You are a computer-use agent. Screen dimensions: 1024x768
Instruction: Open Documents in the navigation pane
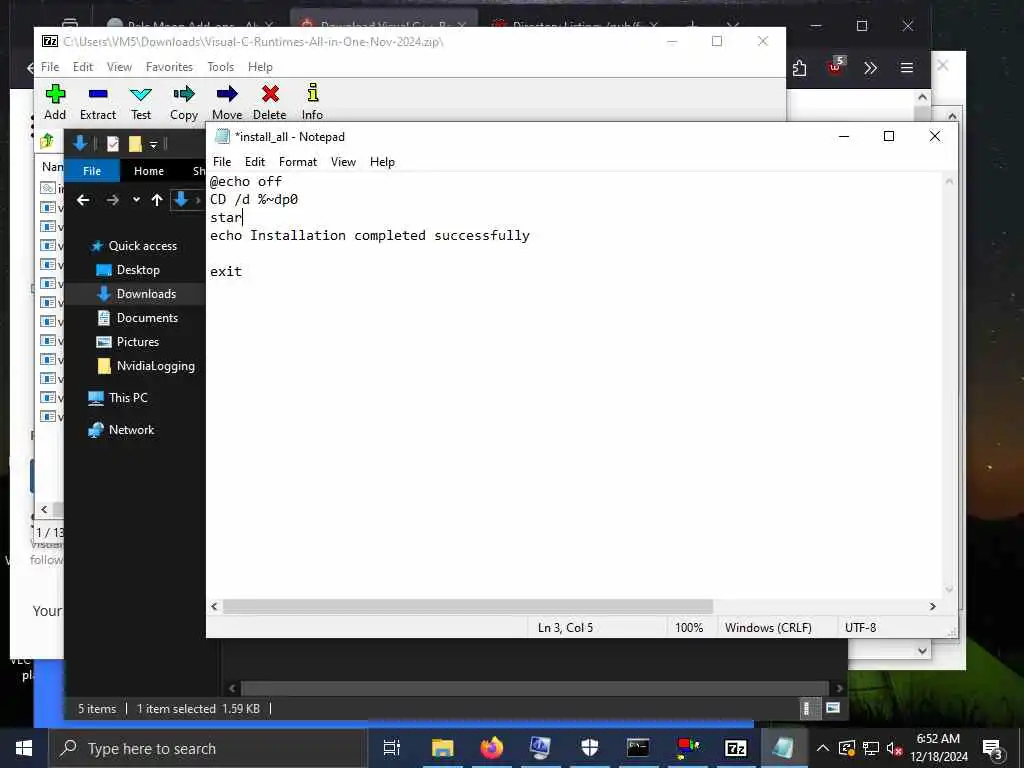(147, 318)
